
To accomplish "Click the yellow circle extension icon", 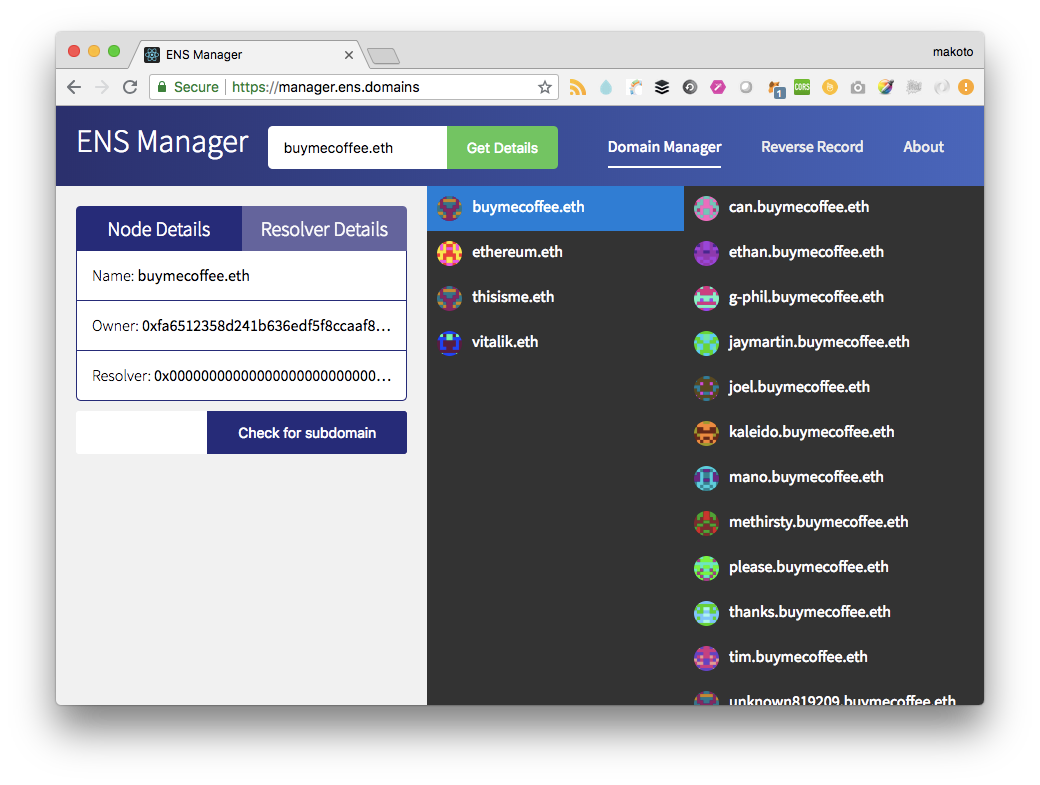I will (x=830, y=87).
